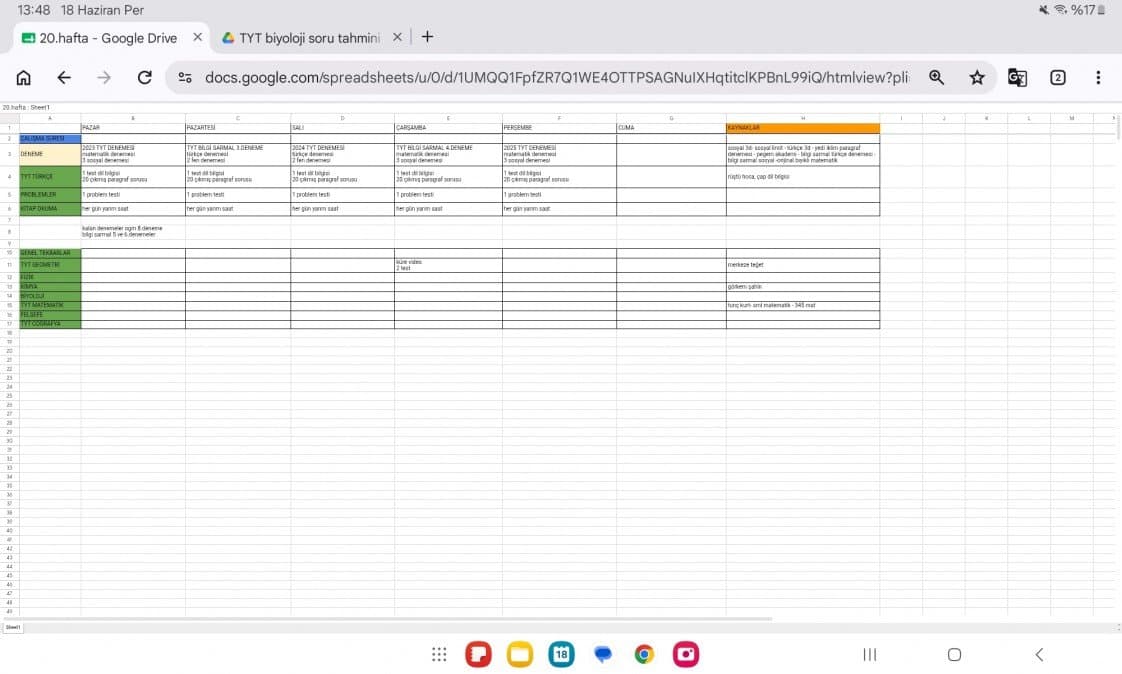Select the green TYT TÜRKÇE cell
Viewport: 1122px width, 674px height.
(50, 177)
